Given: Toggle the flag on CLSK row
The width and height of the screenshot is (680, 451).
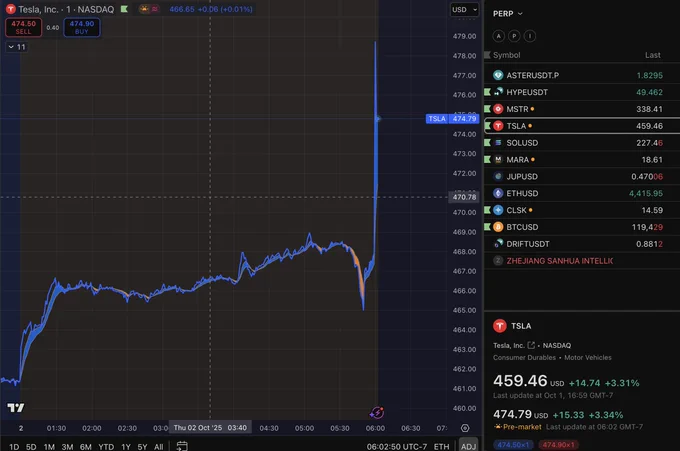Looking at the screenshot, I should 487,210.
